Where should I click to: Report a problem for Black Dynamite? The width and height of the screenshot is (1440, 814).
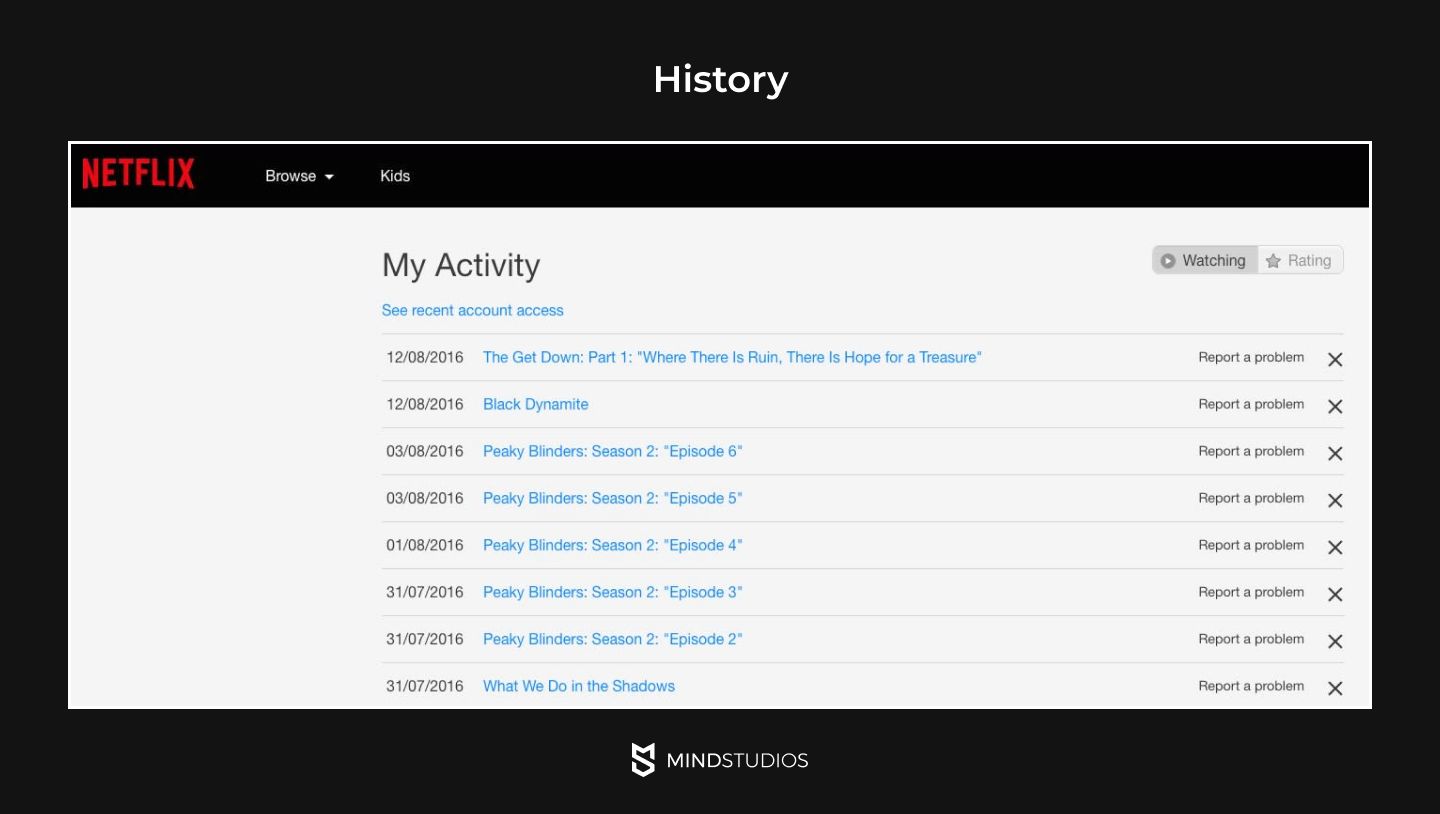pos(1251,404)
